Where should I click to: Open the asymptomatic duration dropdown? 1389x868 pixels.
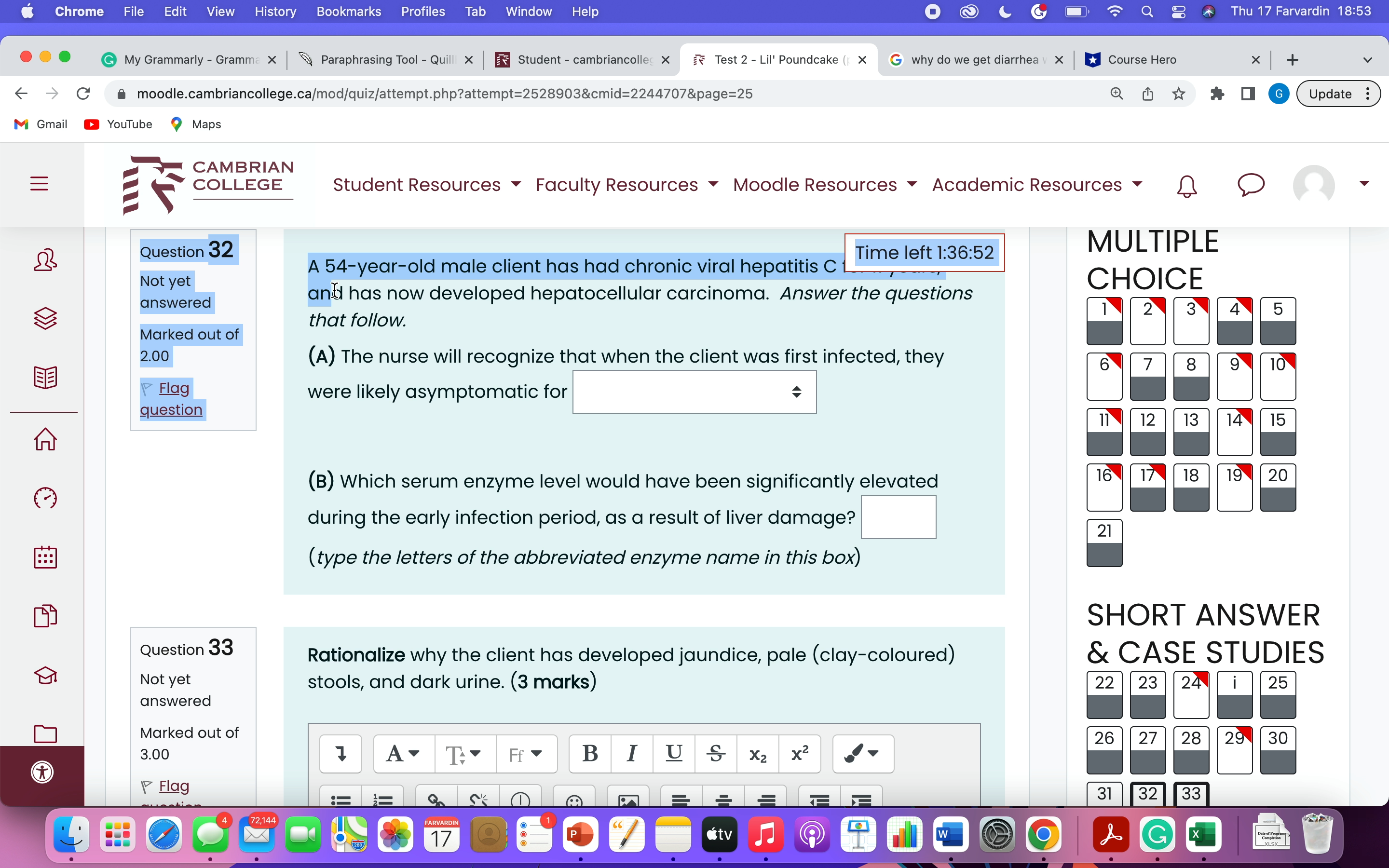pyautogui.click(x=694, y=392)
